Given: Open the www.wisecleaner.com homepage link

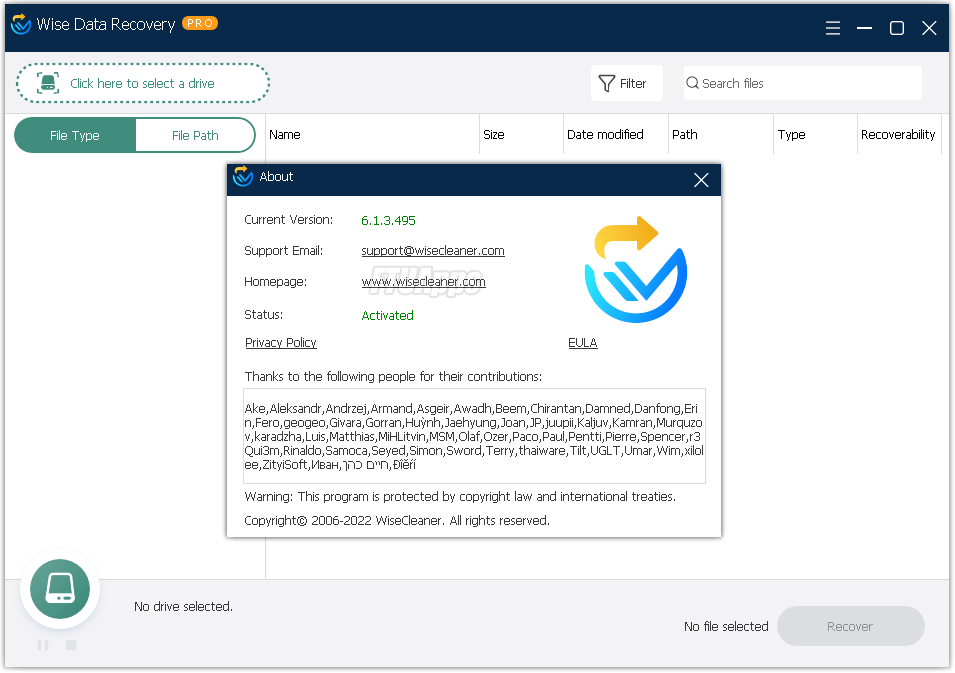Looking at the screenshot, I should (423, 281).
